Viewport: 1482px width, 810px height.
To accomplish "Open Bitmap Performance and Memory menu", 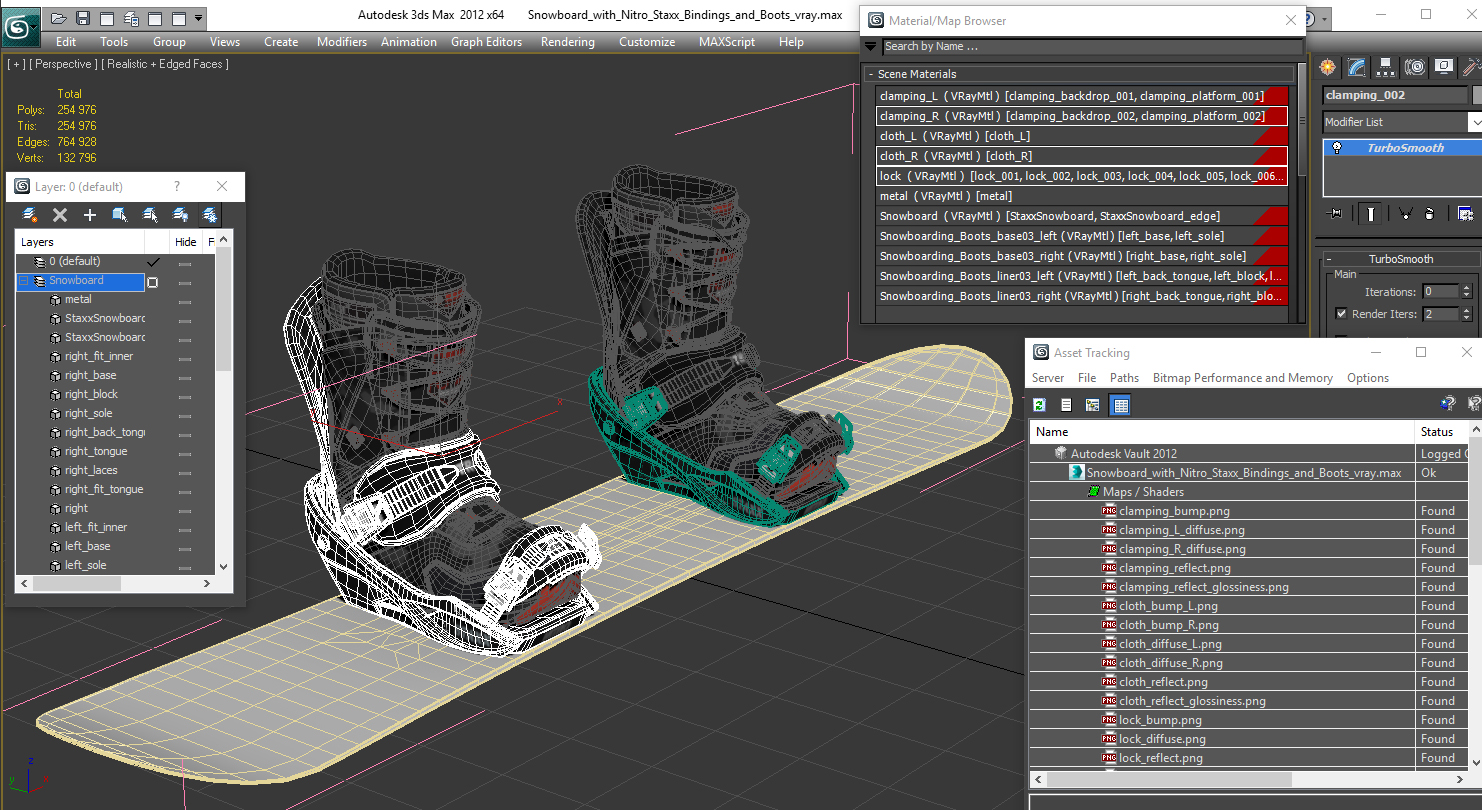I will [x=1242, y=378].
